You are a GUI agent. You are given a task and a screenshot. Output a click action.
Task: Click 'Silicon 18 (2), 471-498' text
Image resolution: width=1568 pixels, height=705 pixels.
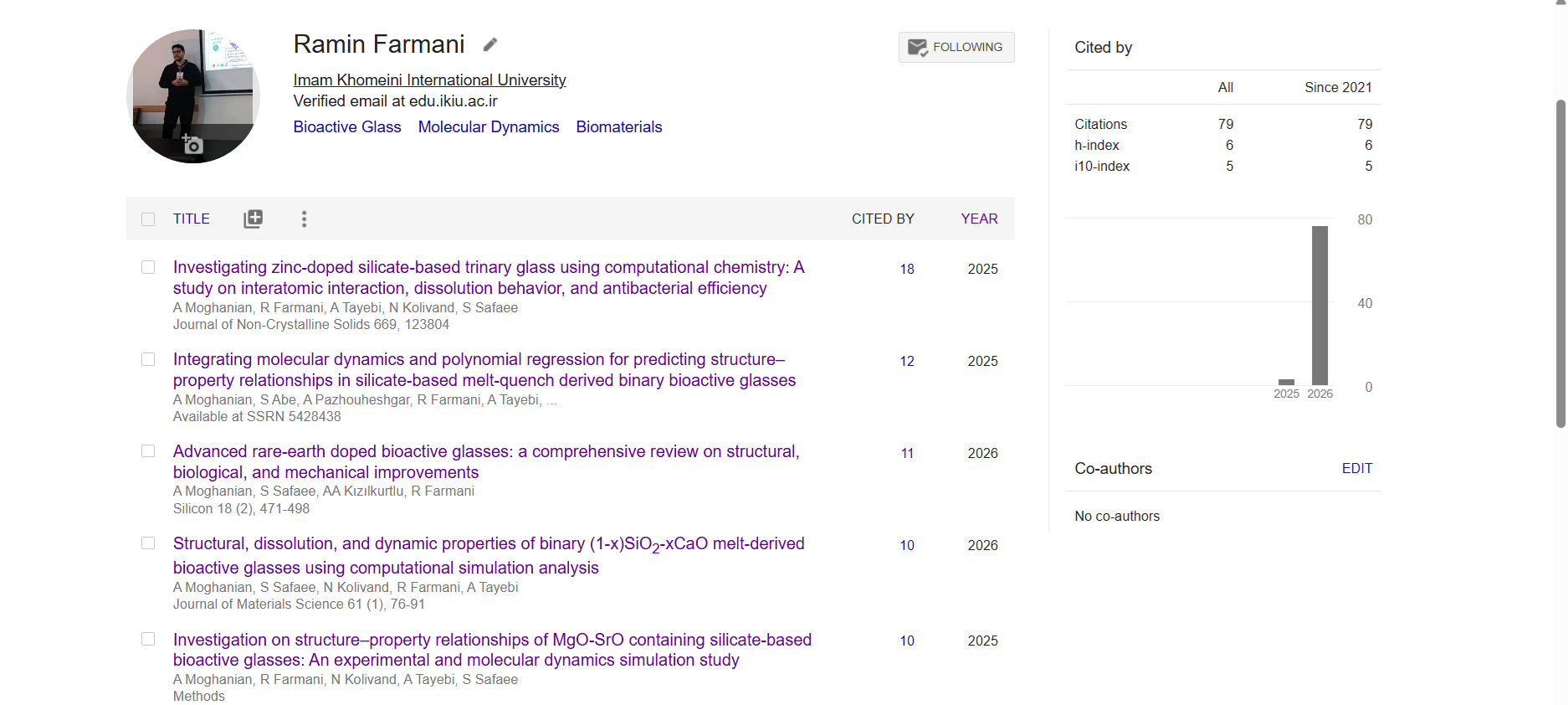[241, 508]
